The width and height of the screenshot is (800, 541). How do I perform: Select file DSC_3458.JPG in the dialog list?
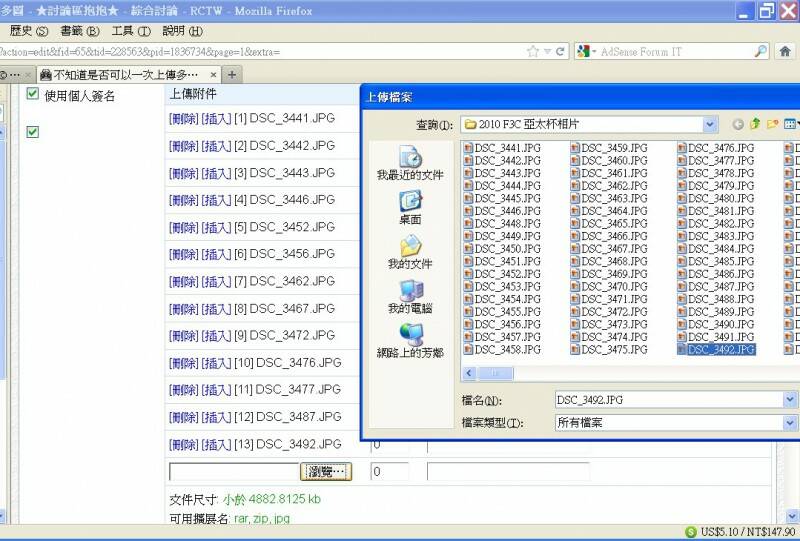502,350
